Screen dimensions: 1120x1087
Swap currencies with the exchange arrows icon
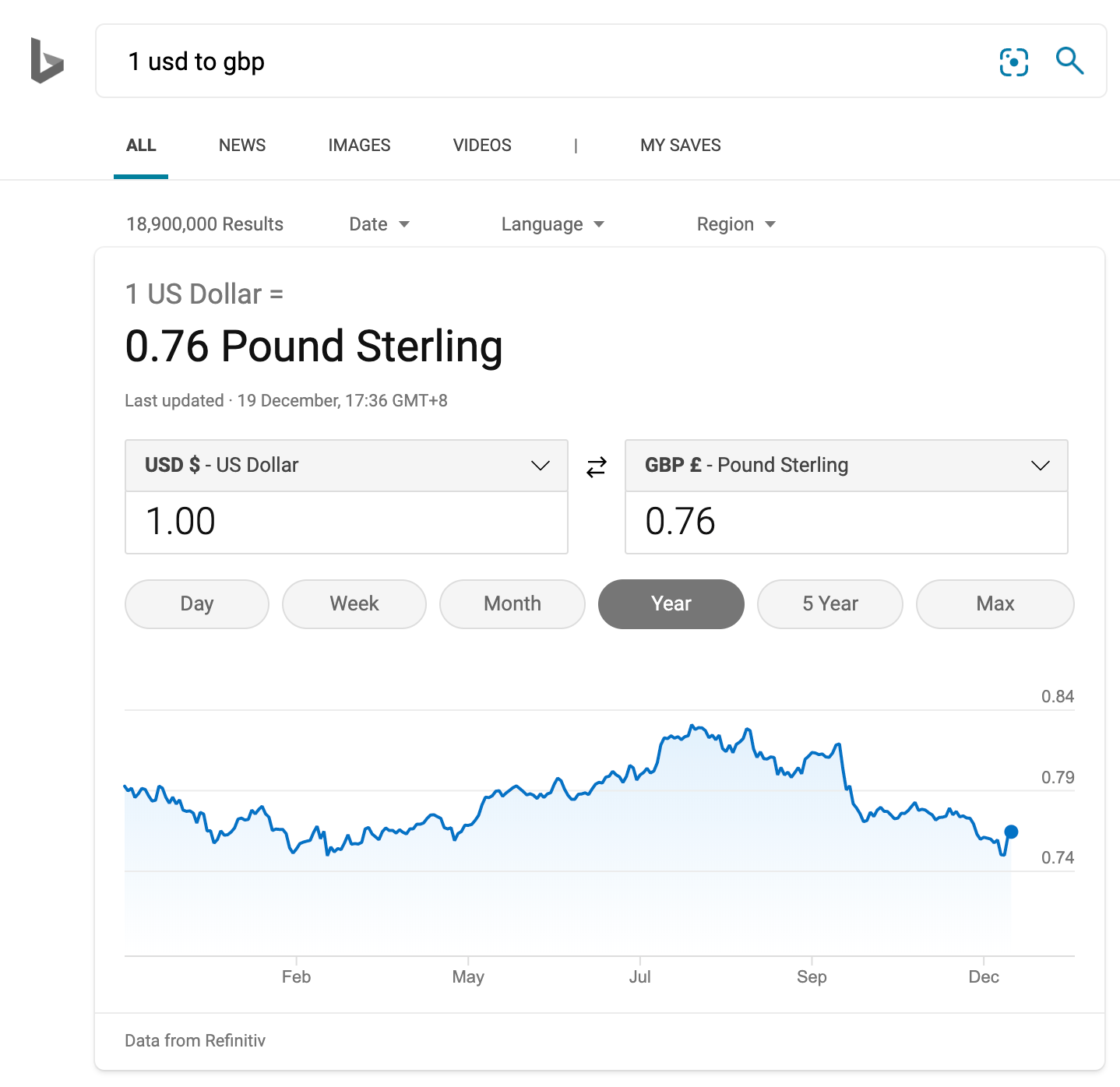coord(596,466)
